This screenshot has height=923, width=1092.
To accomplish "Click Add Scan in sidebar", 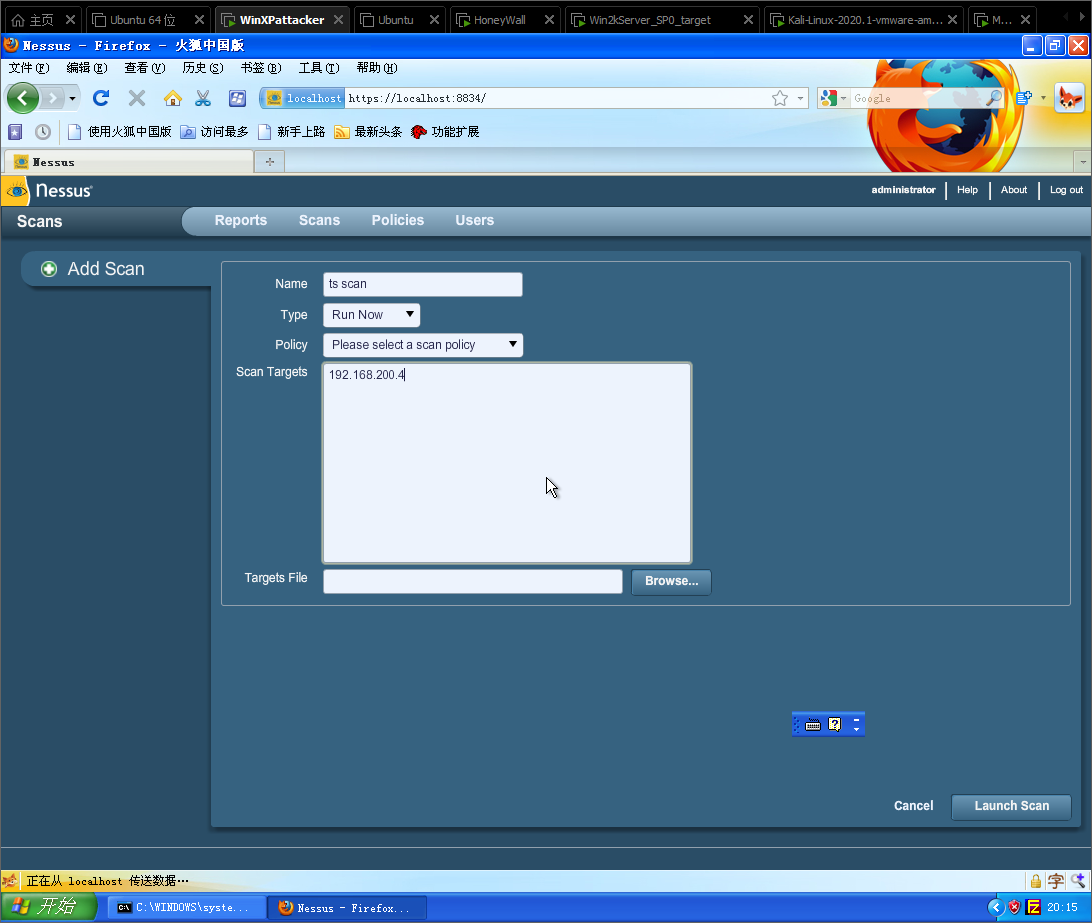I will click(x=106, y=269).
